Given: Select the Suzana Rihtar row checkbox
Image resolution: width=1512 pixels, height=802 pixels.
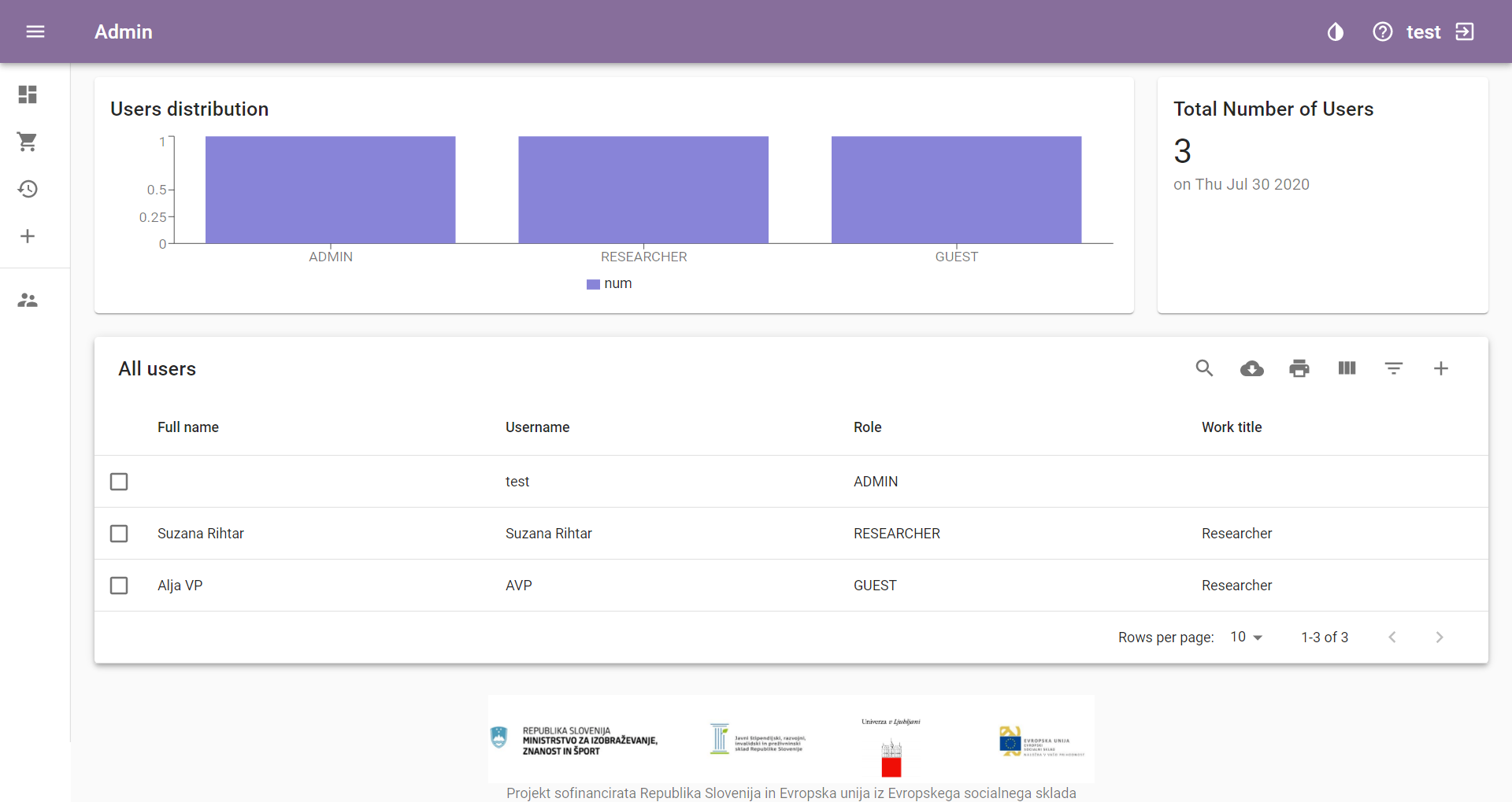Looking at the screenshot, I should 119,534.
